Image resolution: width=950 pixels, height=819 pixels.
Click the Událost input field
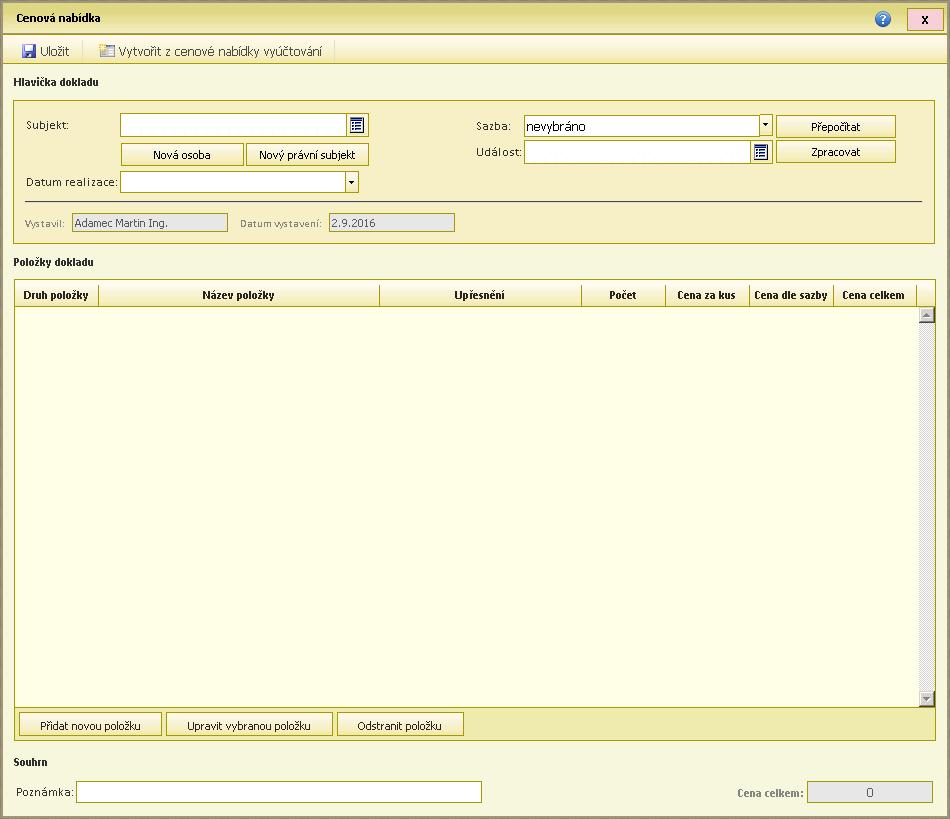(x=637, y=152)
